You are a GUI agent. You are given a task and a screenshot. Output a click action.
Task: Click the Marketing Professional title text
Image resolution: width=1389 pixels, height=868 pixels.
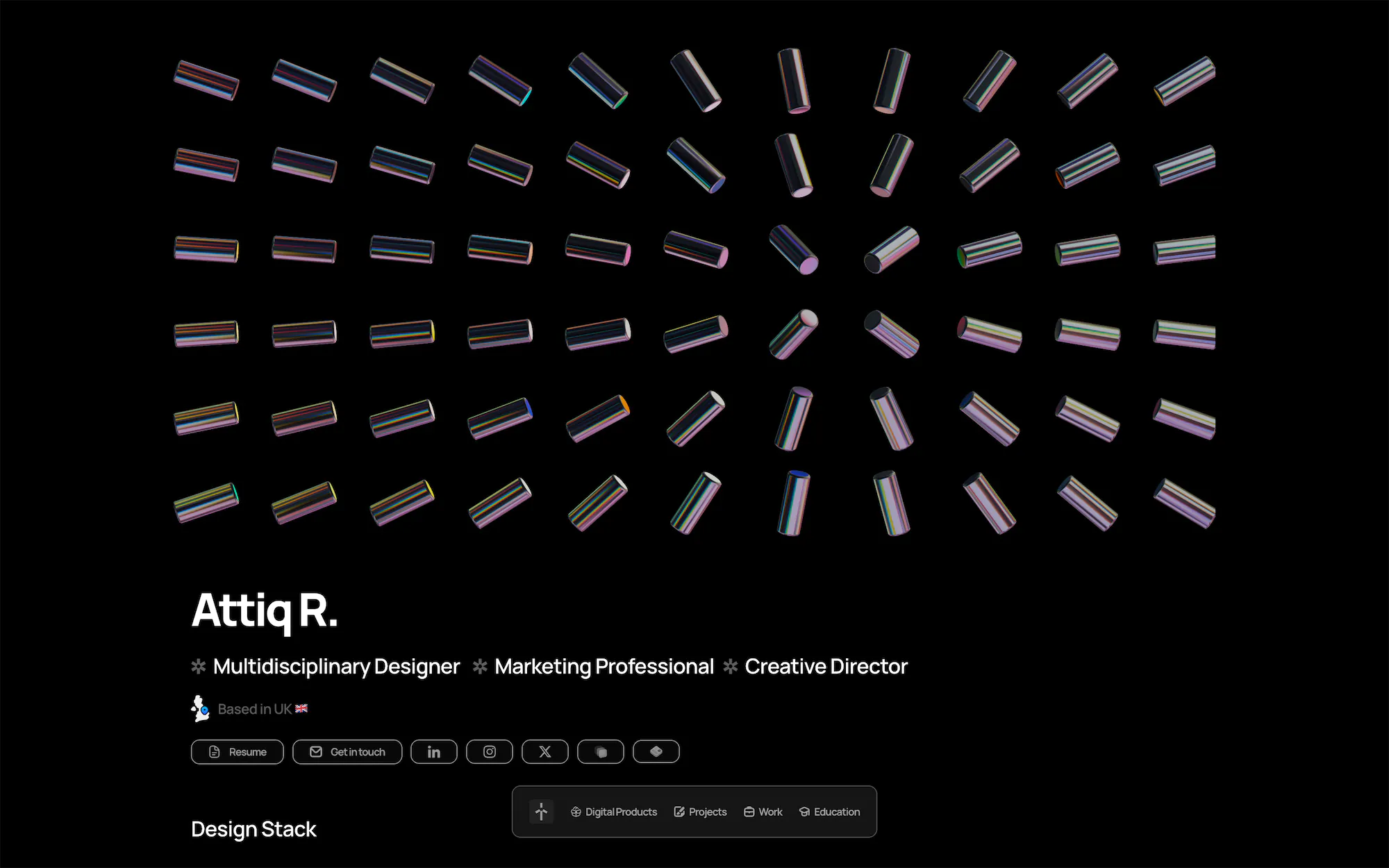[x=604, y=667]
